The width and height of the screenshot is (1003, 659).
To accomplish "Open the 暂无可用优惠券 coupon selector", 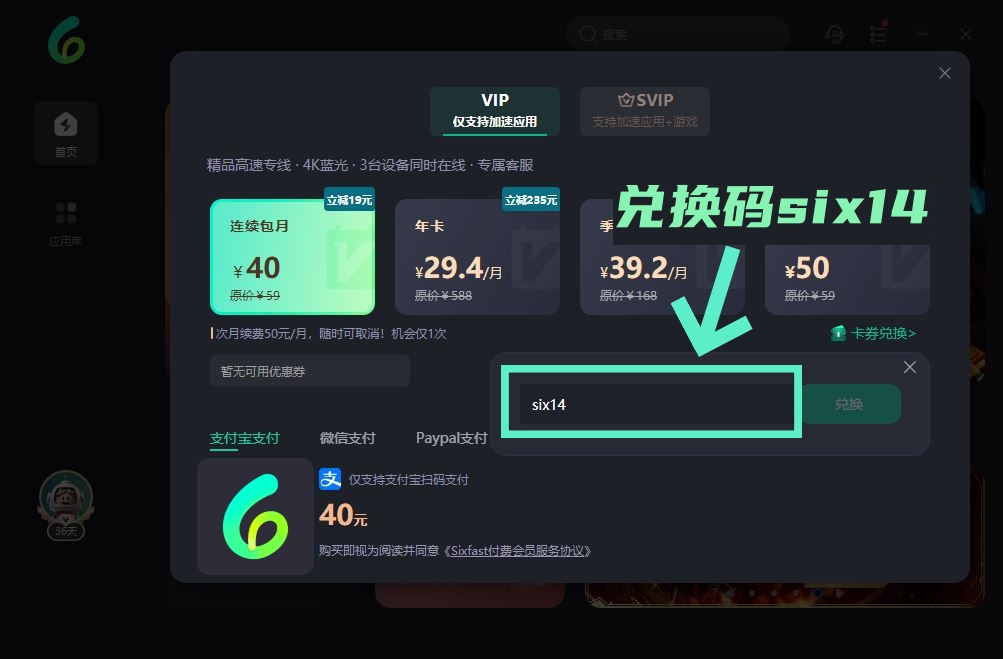I will [x=310, y=371].
